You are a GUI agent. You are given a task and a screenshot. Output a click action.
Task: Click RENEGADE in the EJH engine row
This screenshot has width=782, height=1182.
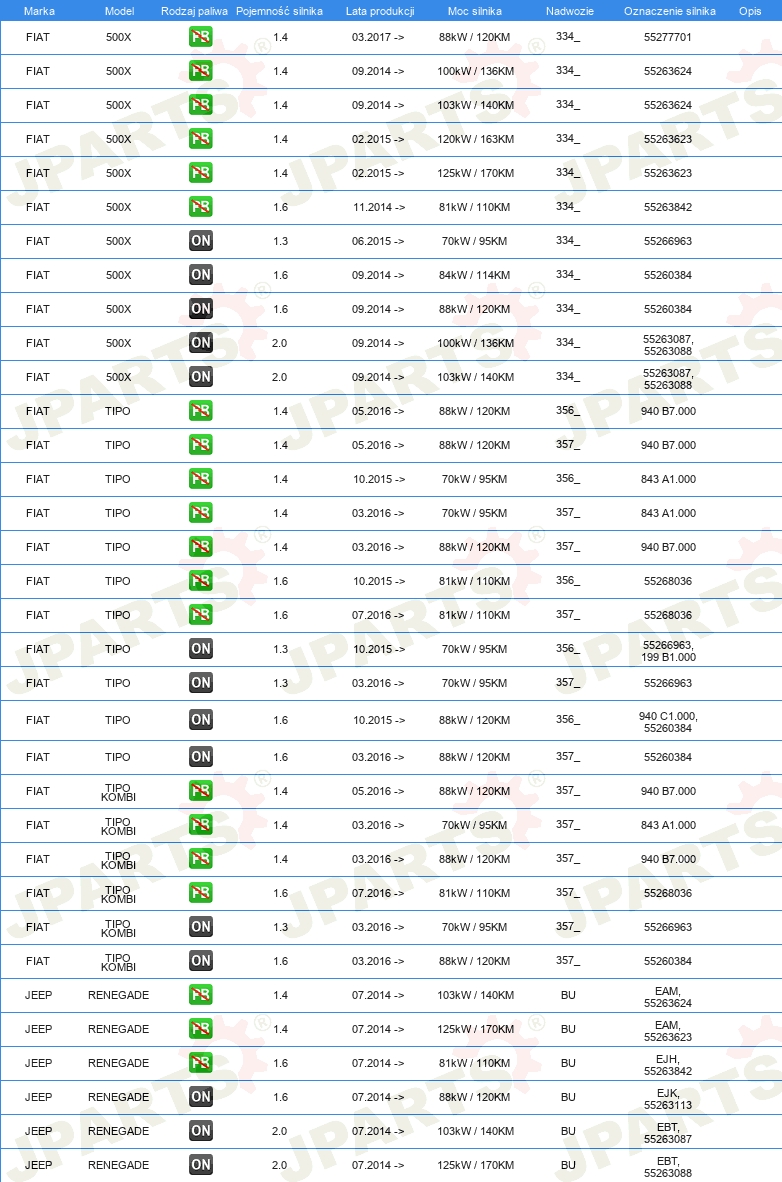118,1062
